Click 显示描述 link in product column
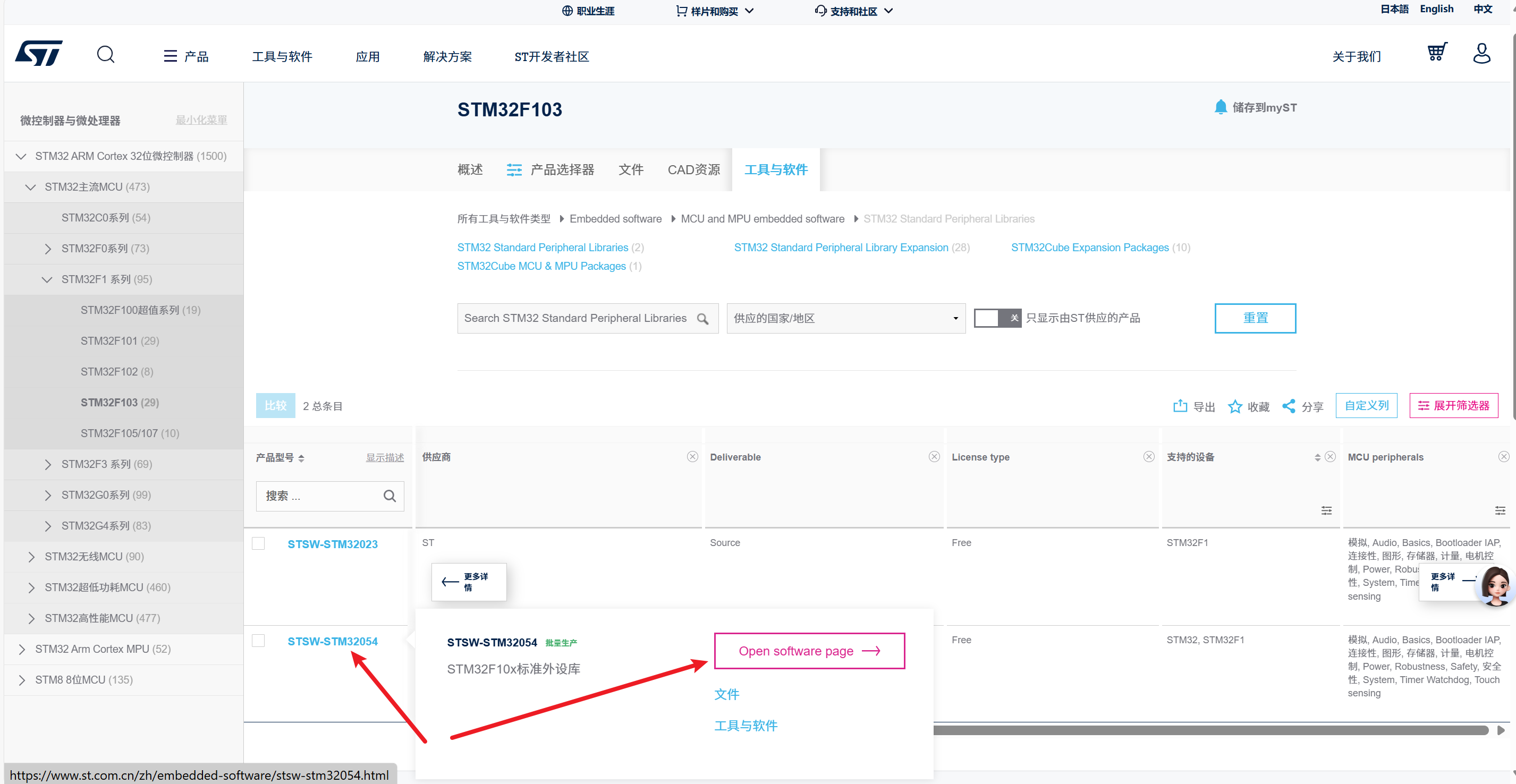 click(384, 457)
